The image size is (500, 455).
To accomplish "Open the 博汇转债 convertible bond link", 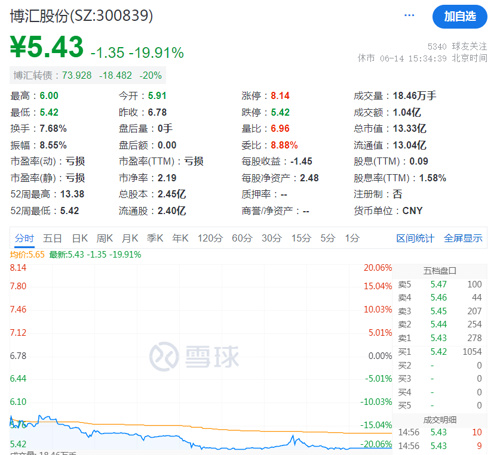I will point(88,75).
